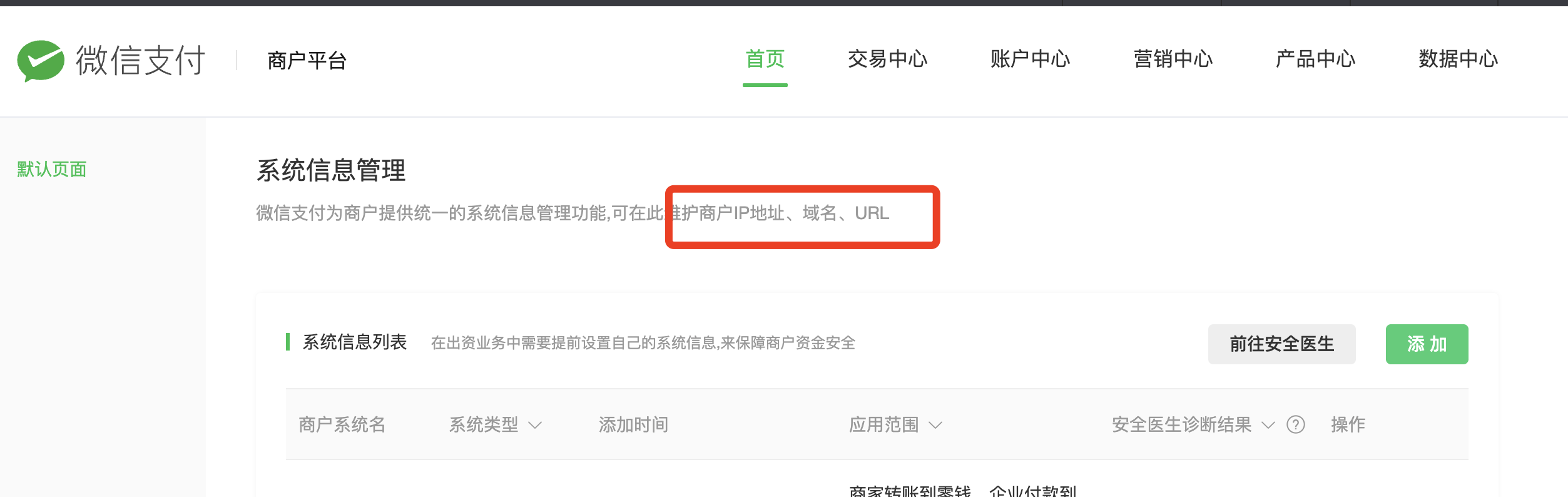Switch to the 数据中心 tab
The height and width of the screenshot is (497, 1568).
click(x=1459, y=59)
